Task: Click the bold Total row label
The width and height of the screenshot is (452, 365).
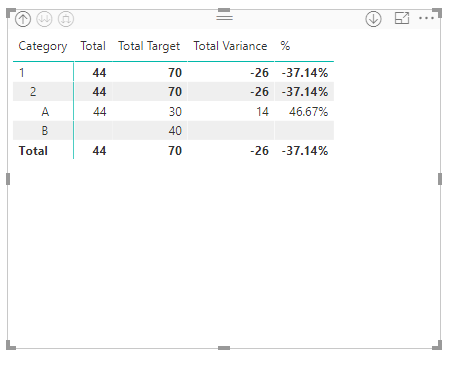Action: pyautogui.click(x=33, y=151)
